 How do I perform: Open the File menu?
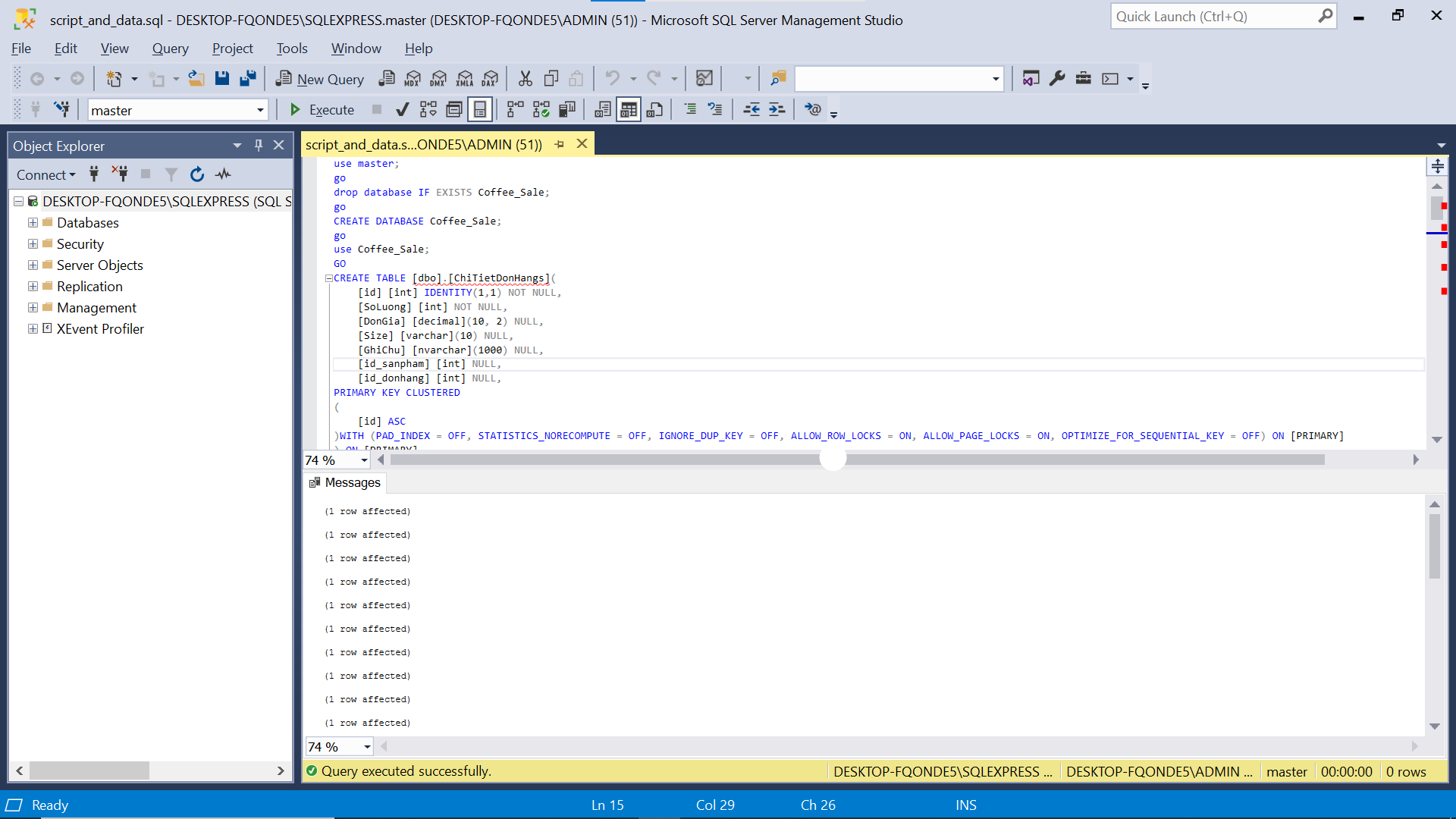(x=21, y=49)
